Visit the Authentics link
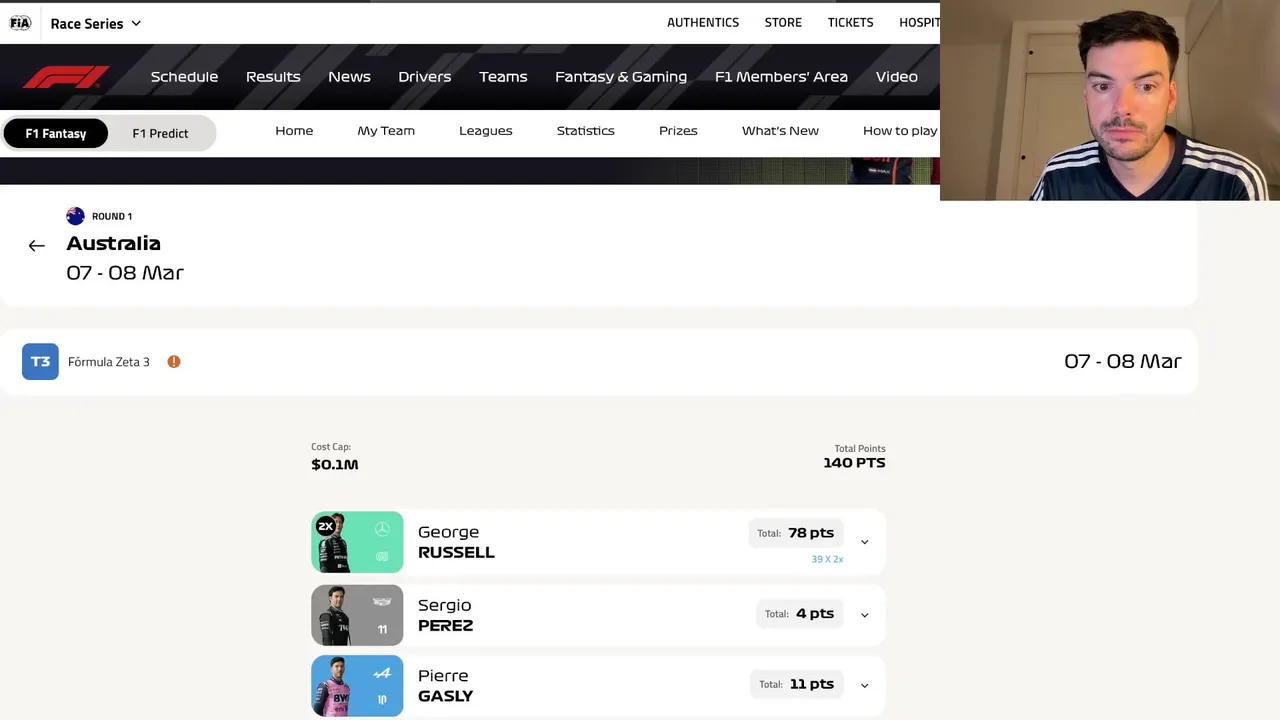This screenshot has width=1280, height=720. click(703, 22)
